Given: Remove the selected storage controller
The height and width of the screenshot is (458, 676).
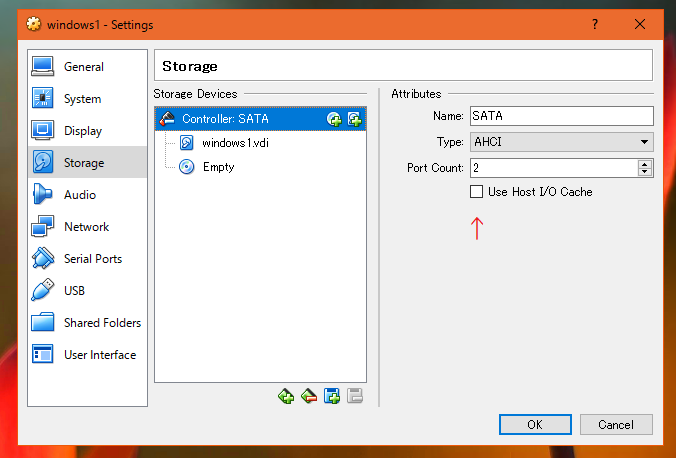Looking at the screenshot, I should [309, 395].
